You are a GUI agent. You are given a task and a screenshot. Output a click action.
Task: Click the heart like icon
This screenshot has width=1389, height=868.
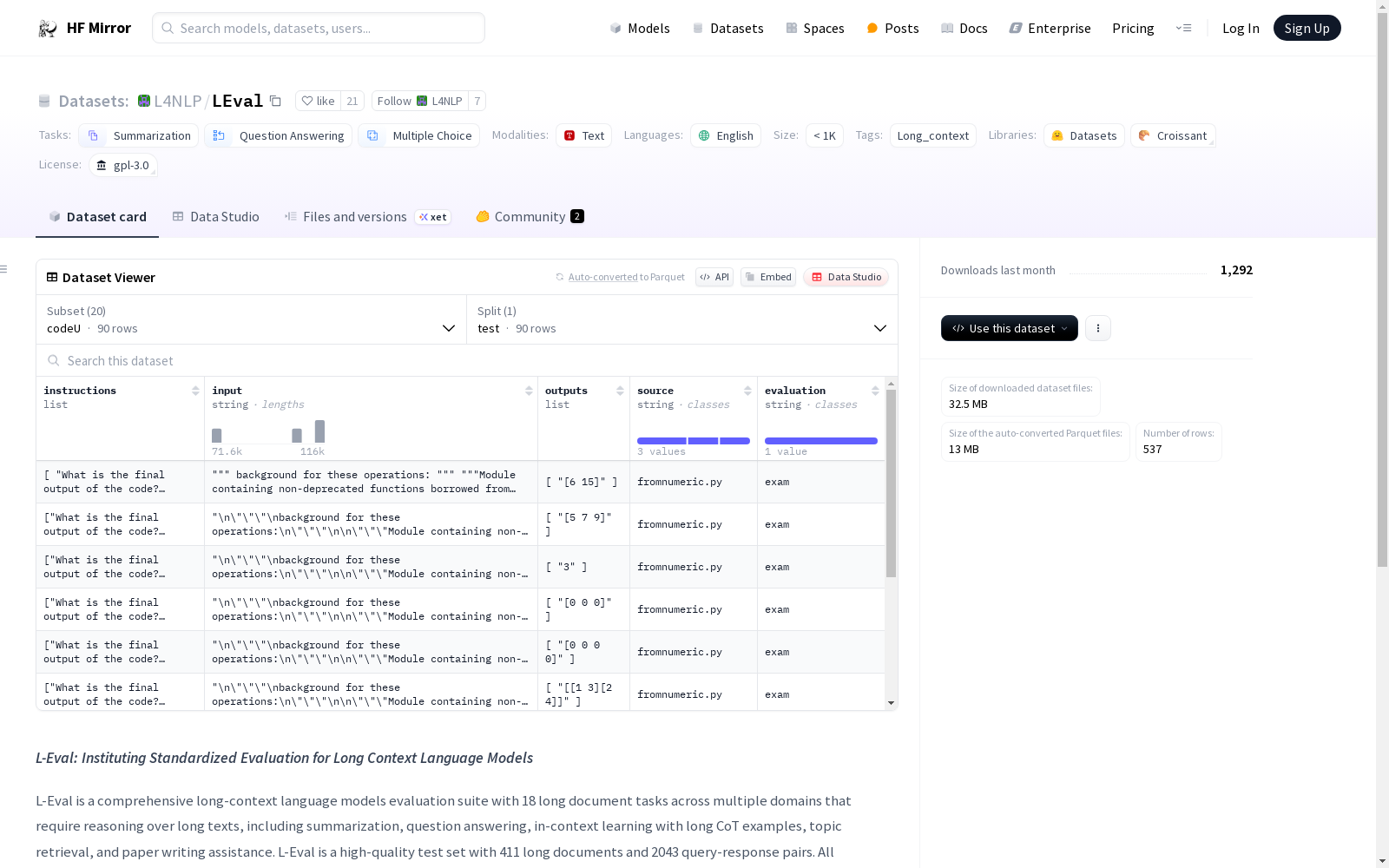(x=306, y=101)
